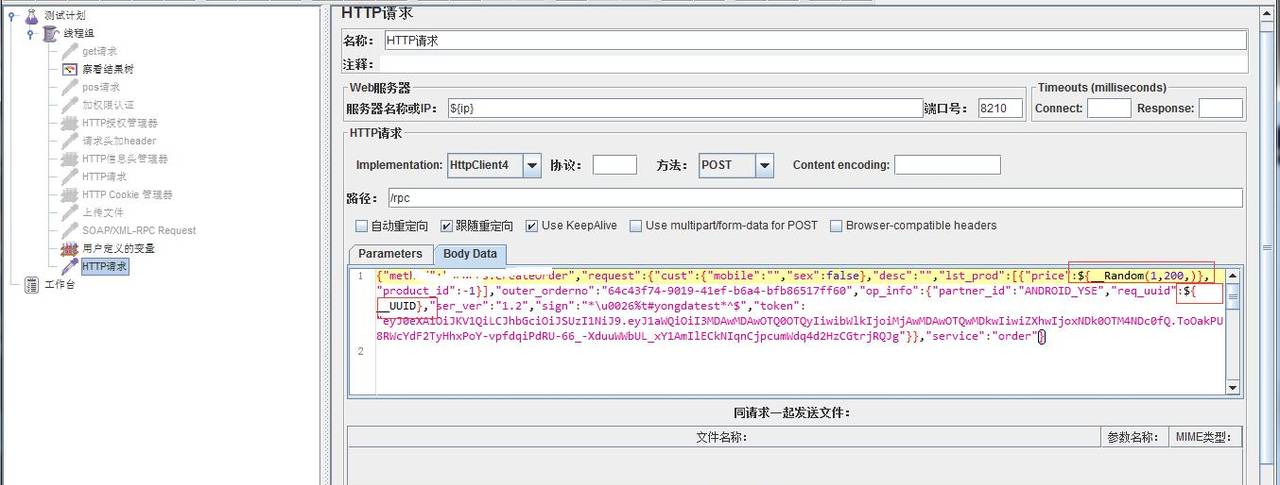Select the 加权限认证 tree item
The image size is (1280, 485).
coord(108,105)
